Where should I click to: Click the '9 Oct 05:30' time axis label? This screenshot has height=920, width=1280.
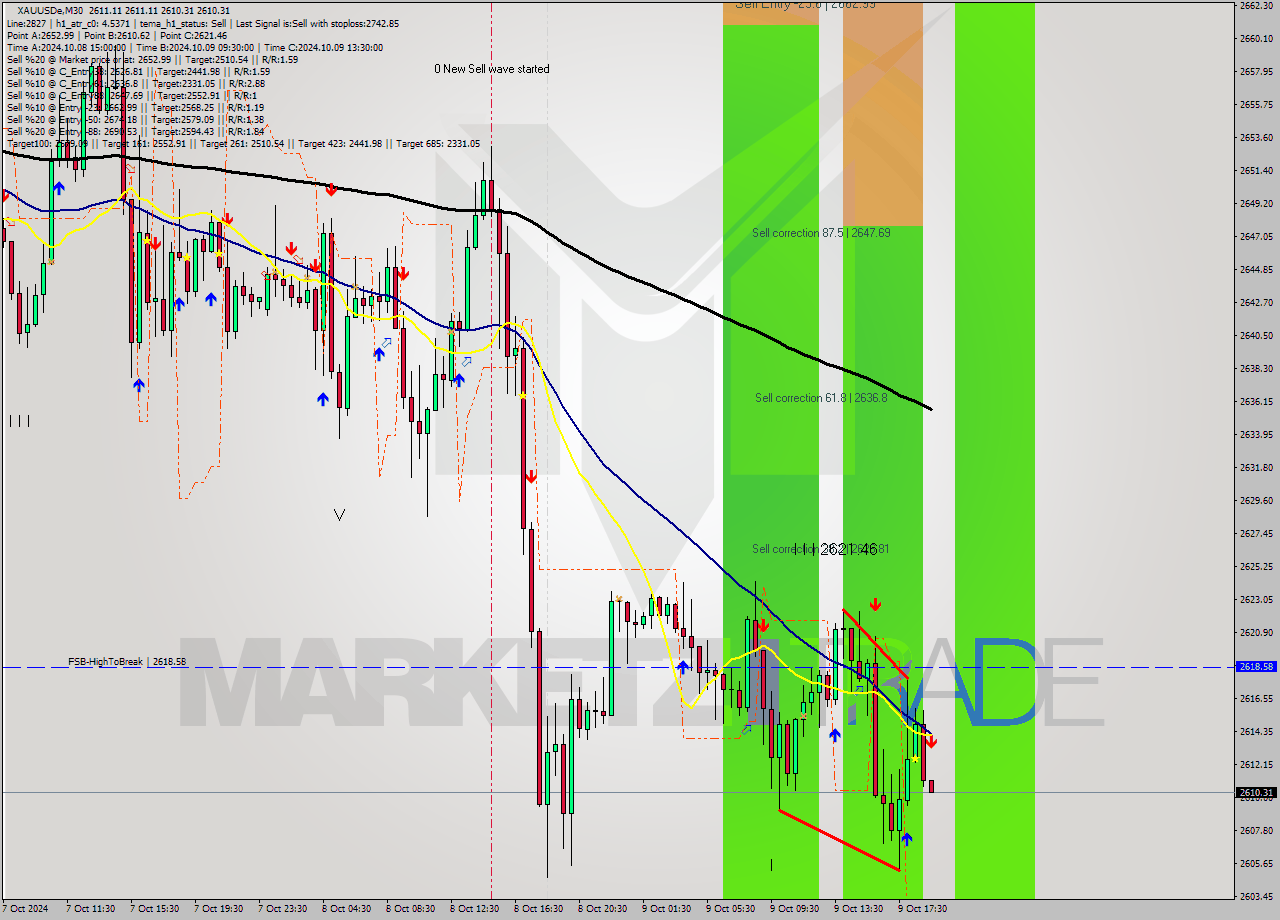pos(730,909)
